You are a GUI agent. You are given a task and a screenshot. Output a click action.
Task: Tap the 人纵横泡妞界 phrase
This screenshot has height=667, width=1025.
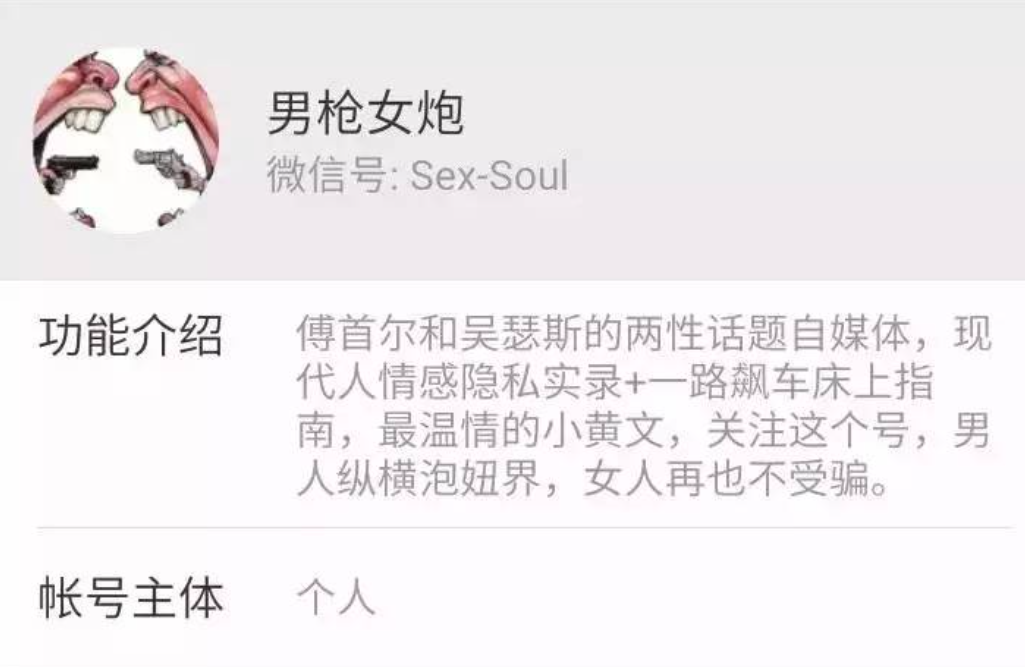pos(418,479)
